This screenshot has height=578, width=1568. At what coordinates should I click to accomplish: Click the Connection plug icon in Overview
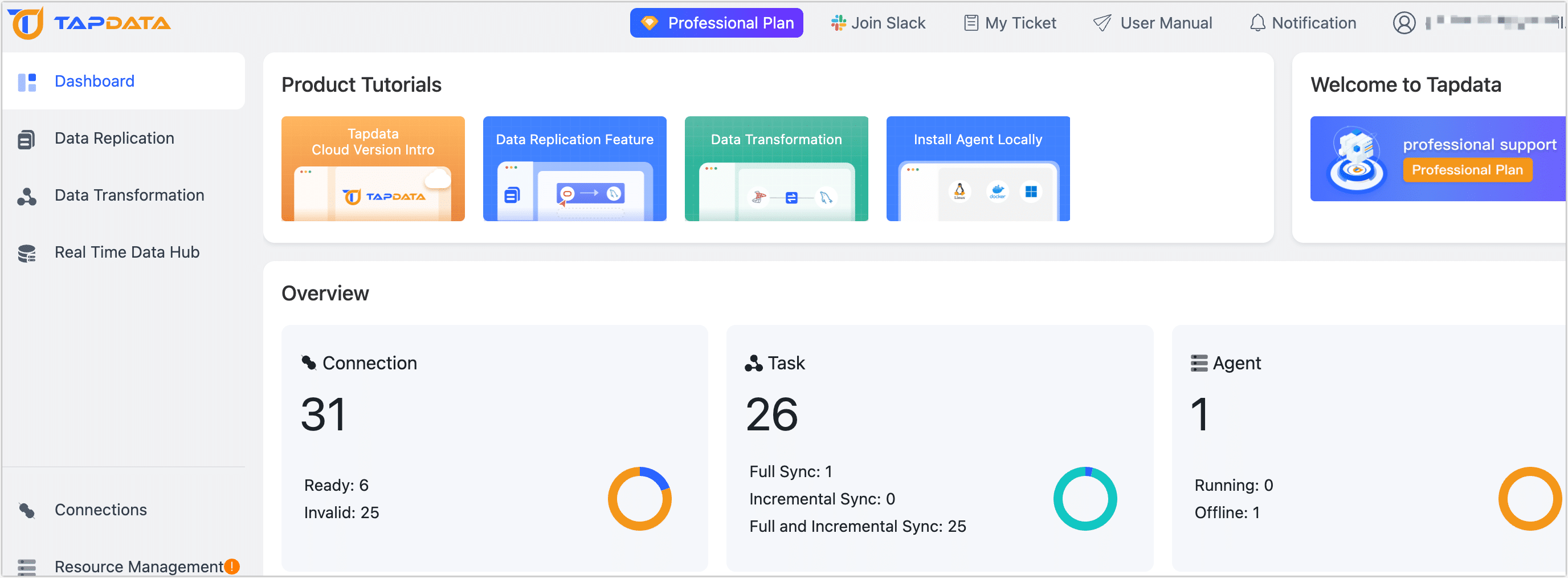pos(309,363)
